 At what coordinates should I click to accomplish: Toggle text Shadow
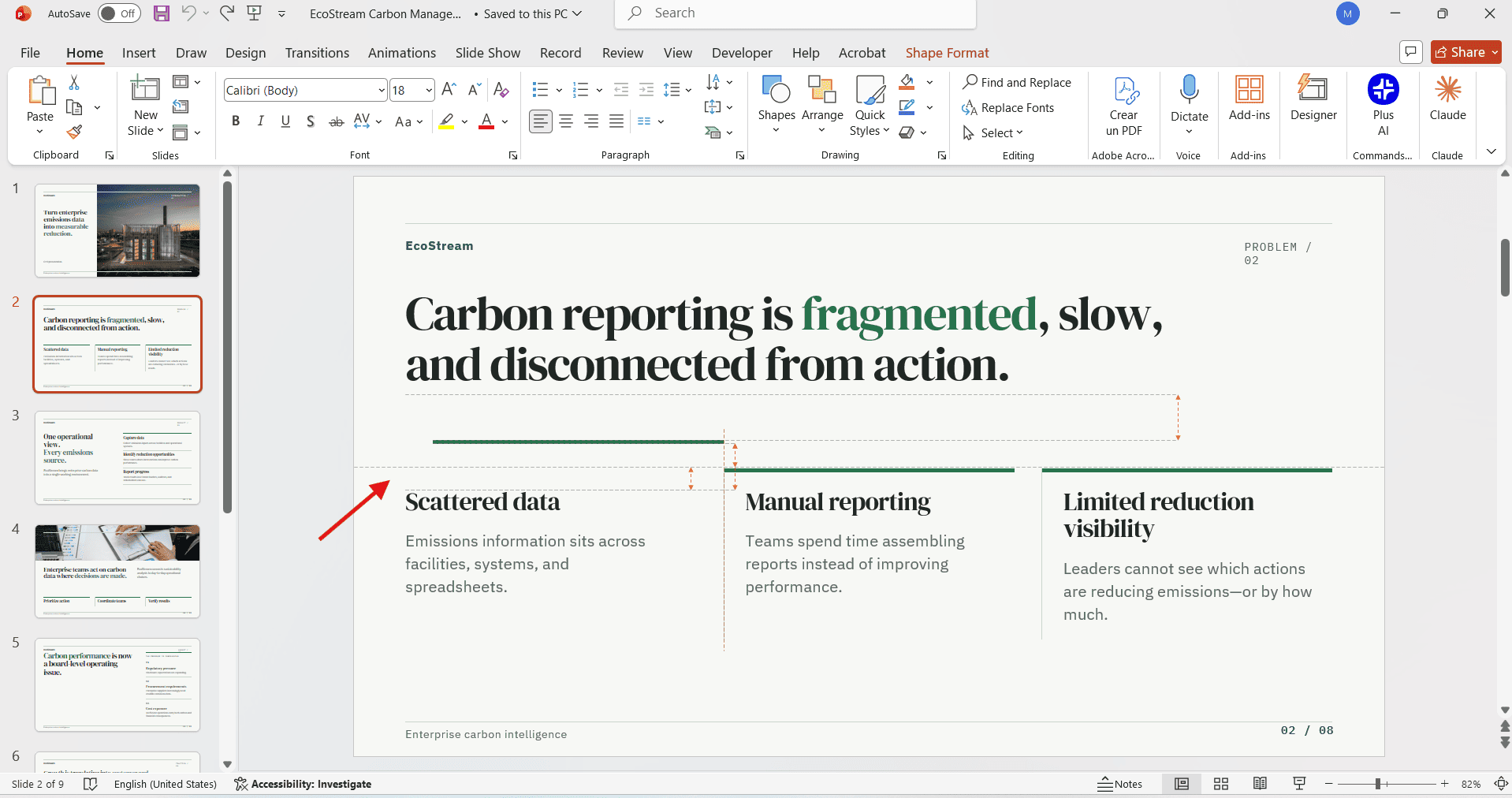point(311,121)
